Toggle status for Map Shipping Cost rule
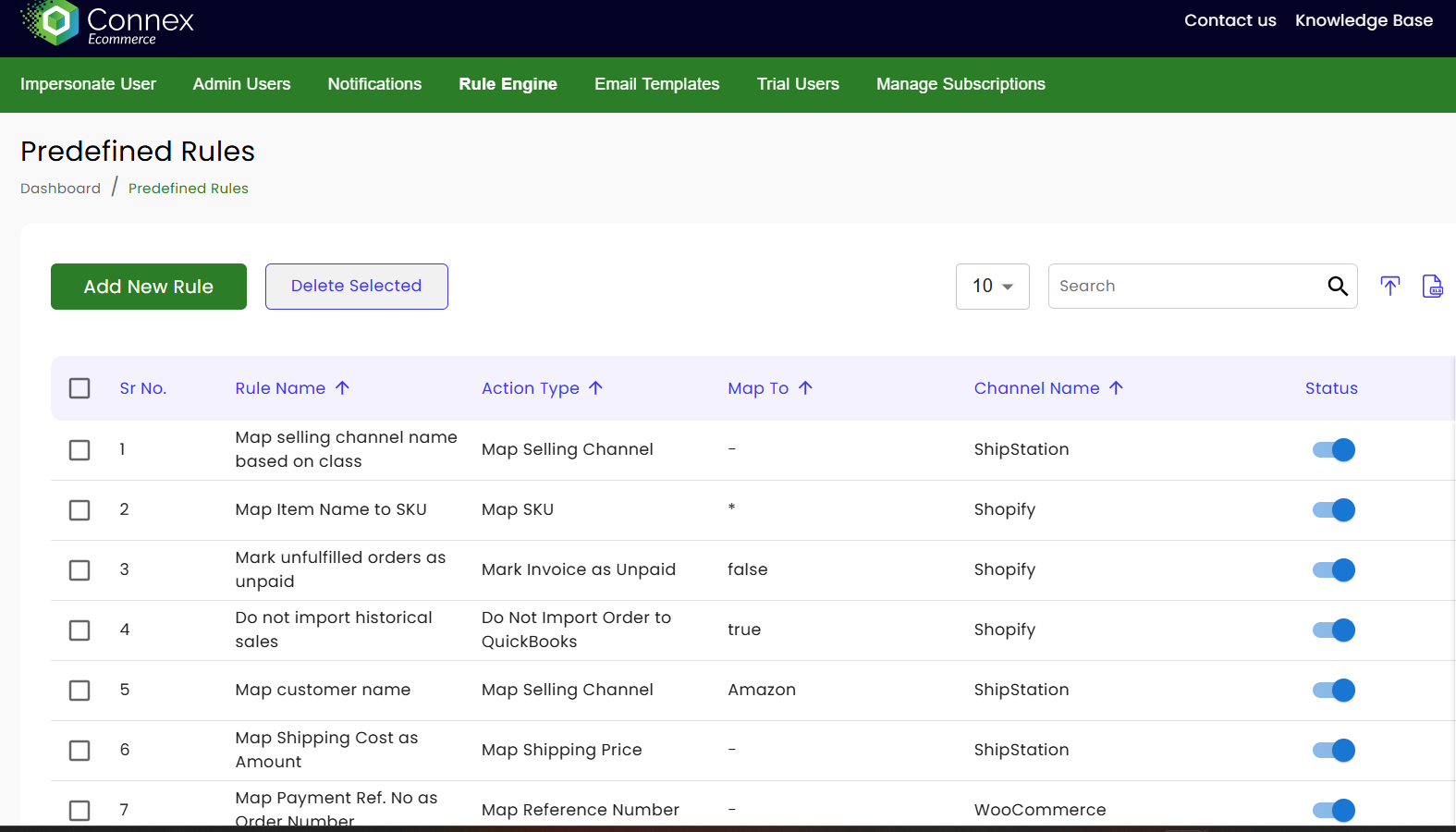The image size is (1456, 832). [x=1334, y=751]
